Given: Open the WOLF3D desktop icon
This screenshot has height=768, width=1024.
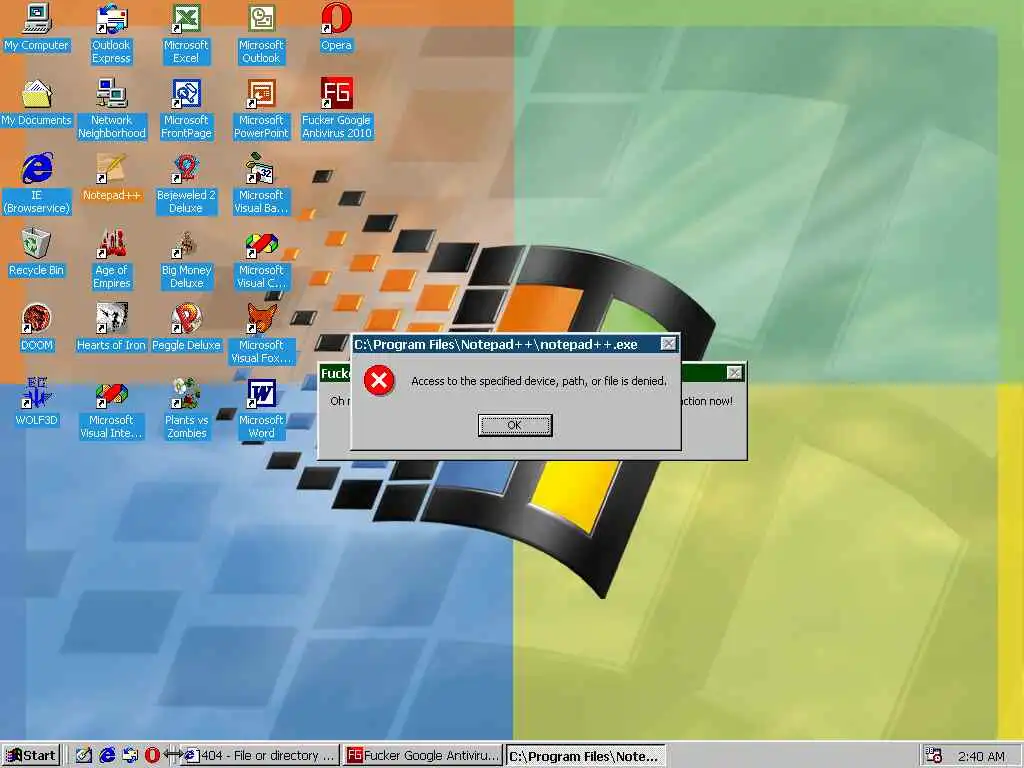Looking at the screenshot, I should [37, 402].
